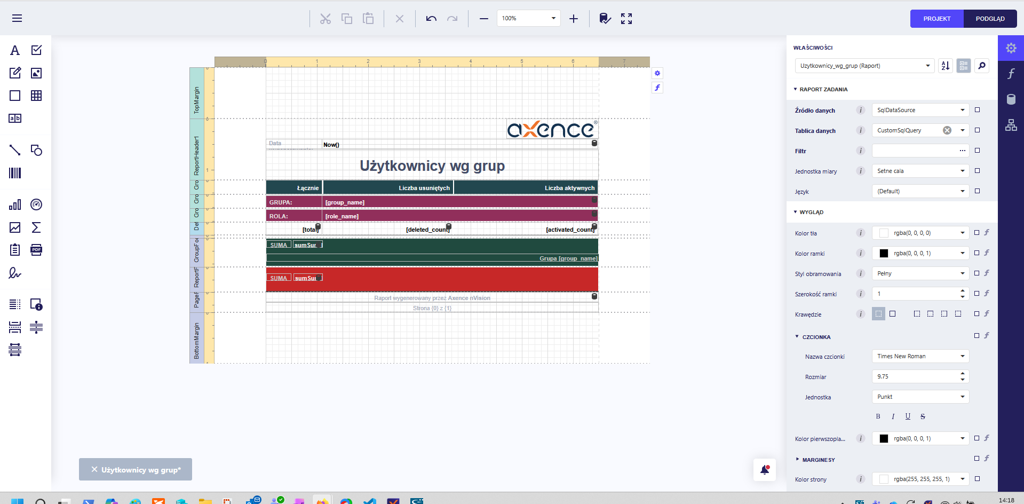Switch to the PODGLĄD tab

(x=990, y=19)
